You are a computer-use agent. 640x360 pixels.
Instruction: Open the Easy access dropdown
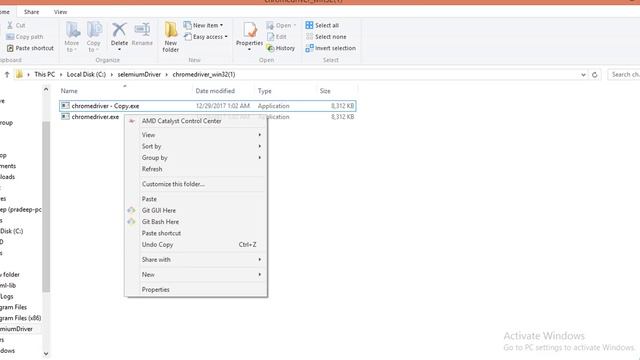pos(206,37)
